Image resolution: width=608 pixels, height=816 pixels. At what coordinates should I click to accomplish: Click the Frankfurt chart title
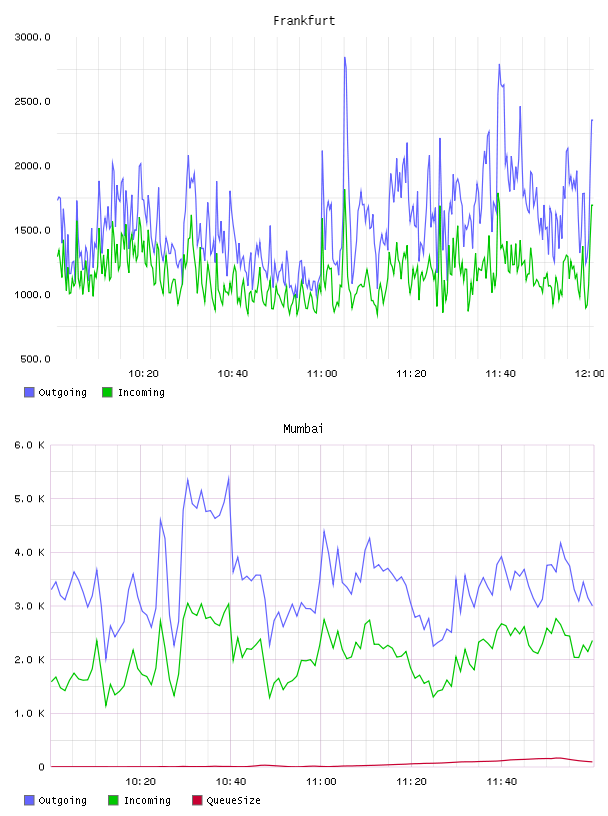tap(304, 21)
